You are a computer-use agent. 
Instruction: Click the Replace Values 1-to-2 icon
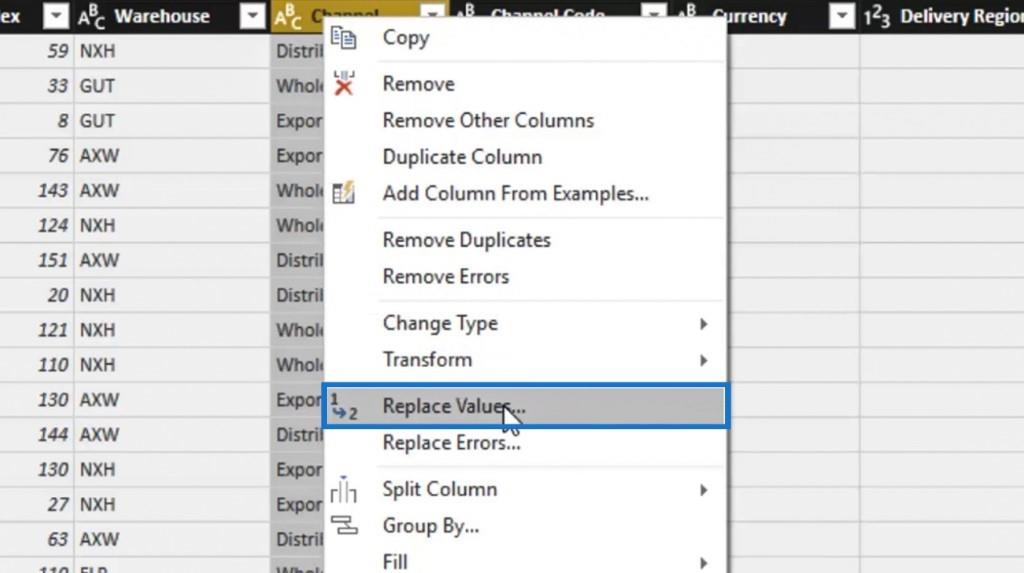pyautogui.click(x=344, y=406)
